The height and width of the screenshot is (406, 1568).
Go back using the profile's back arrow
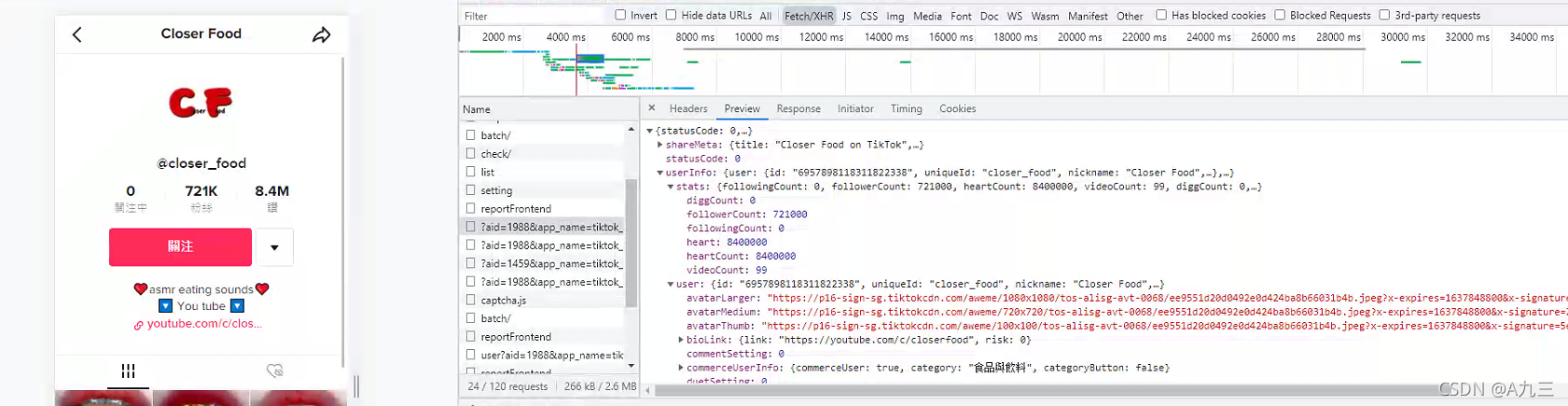77,35
